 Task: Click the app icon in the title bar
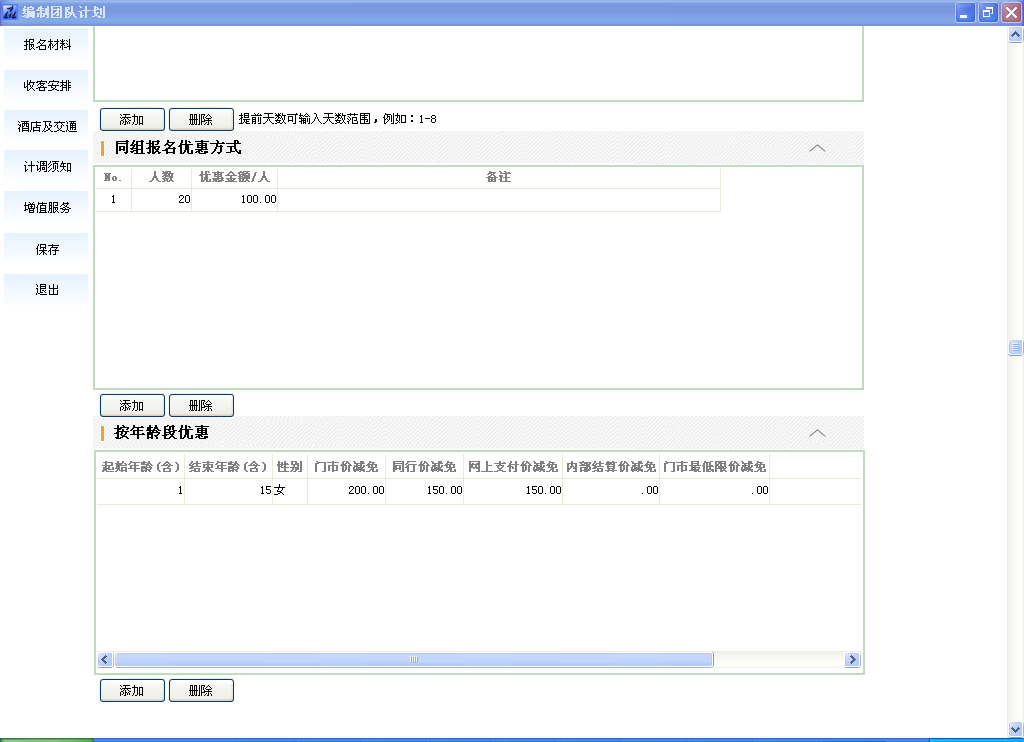(10, 13)
